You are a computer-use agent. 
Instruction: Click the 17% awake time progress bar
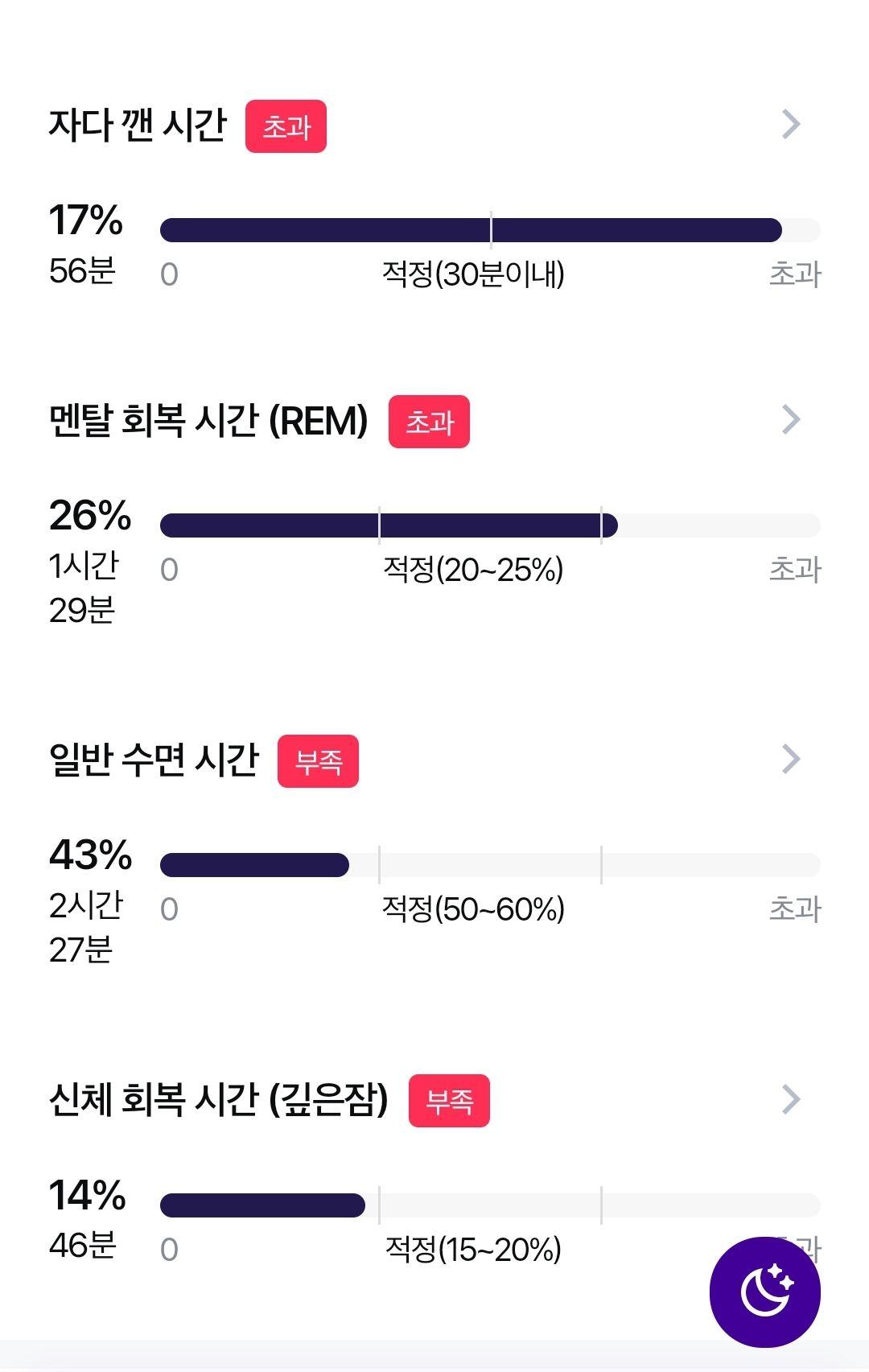490,230
